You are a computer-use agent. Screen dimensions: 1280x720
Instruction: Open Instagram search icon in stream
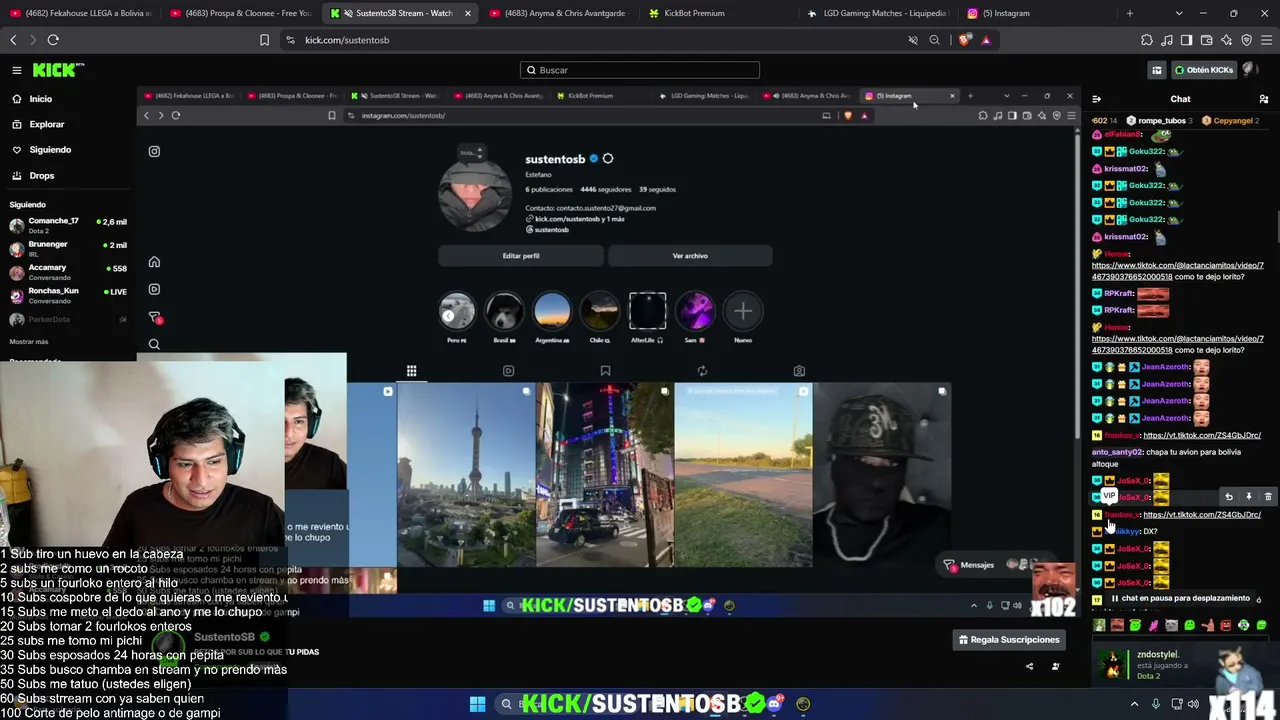tap(154, 344)
